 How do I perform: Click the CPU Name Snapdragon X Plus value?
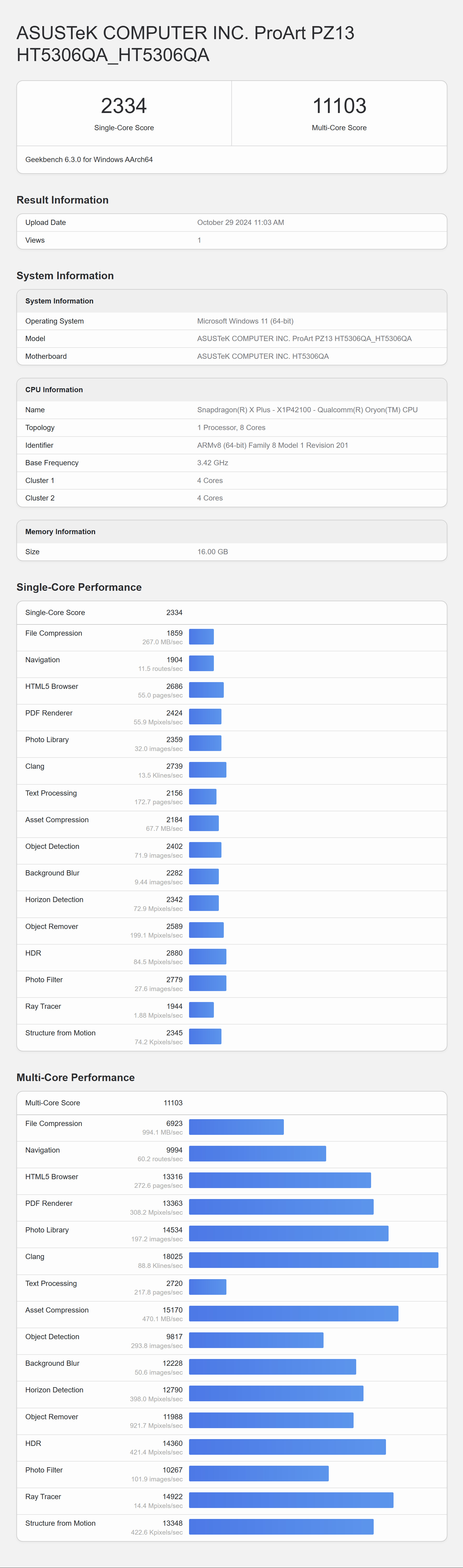(307, 410)
